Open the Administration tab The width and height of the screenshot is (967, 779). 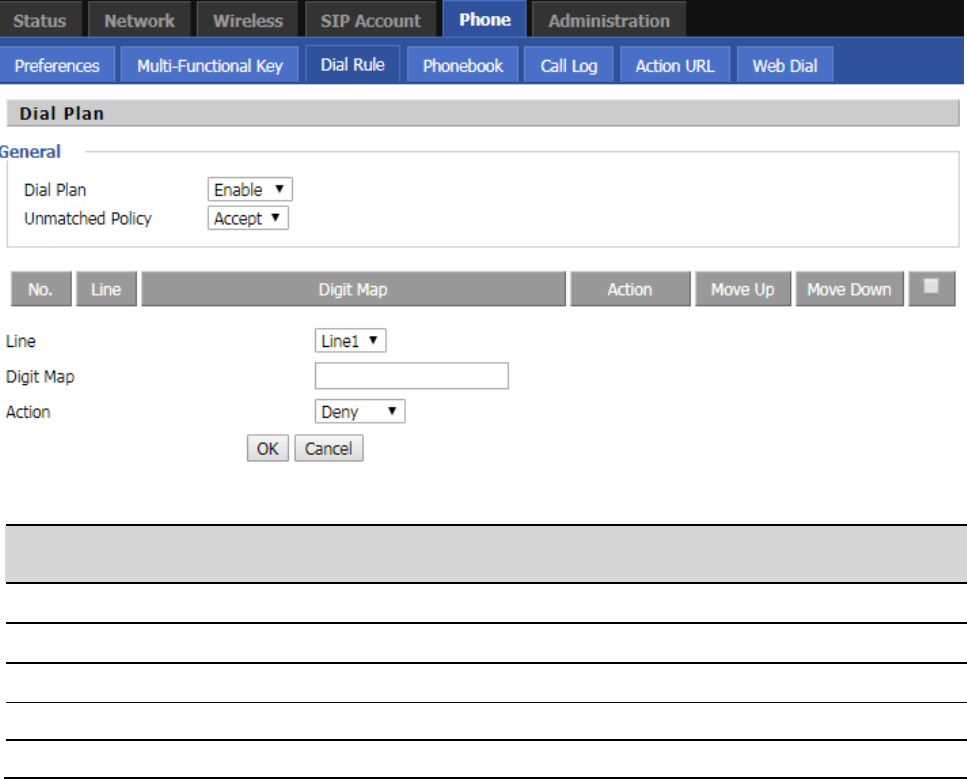(609, 20)
